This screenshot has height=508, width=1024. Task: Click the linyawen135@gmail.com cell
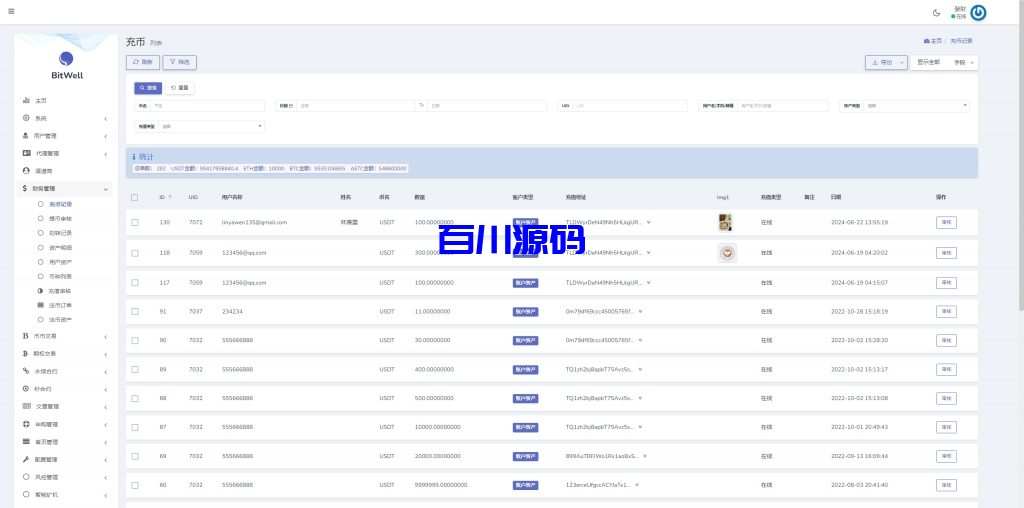point(254,222)
